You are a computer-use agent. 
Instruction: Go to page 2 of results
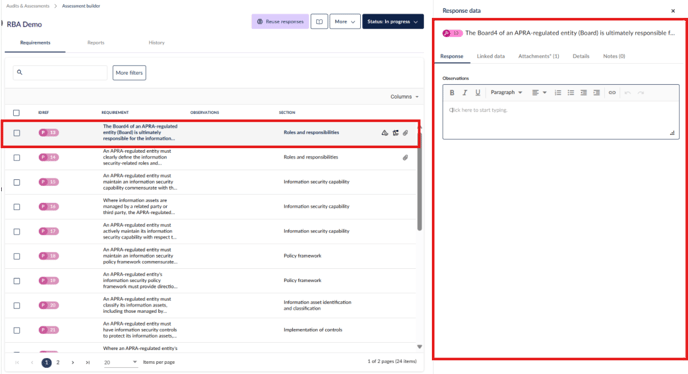[x=58, y=363]
